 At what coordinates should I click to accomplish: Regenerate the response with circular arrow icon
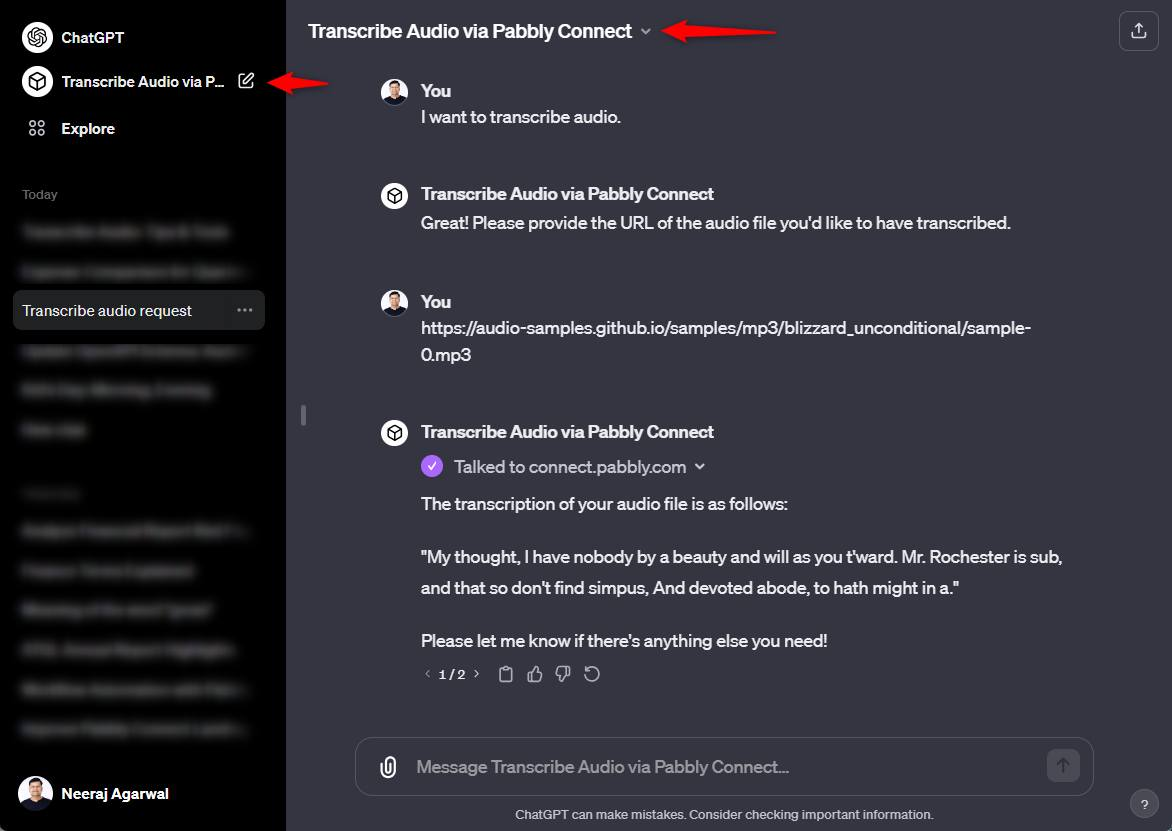point(592,674)
